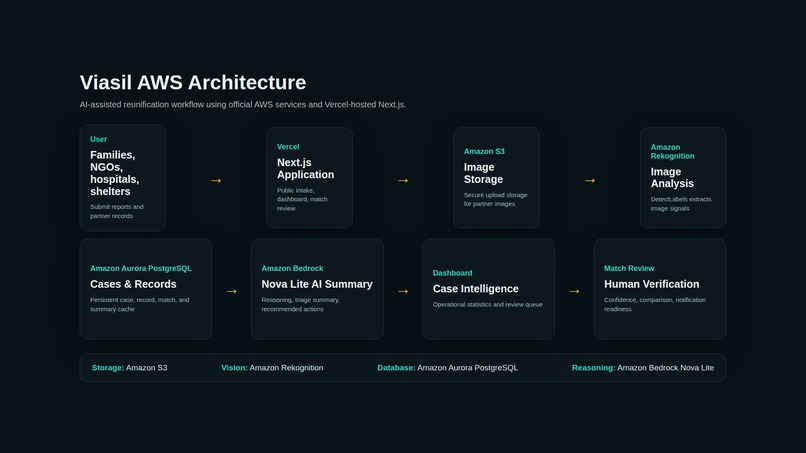Select the 'Amazon Rekognition' card label
The image size is (806, 453).
pos(672,152)
